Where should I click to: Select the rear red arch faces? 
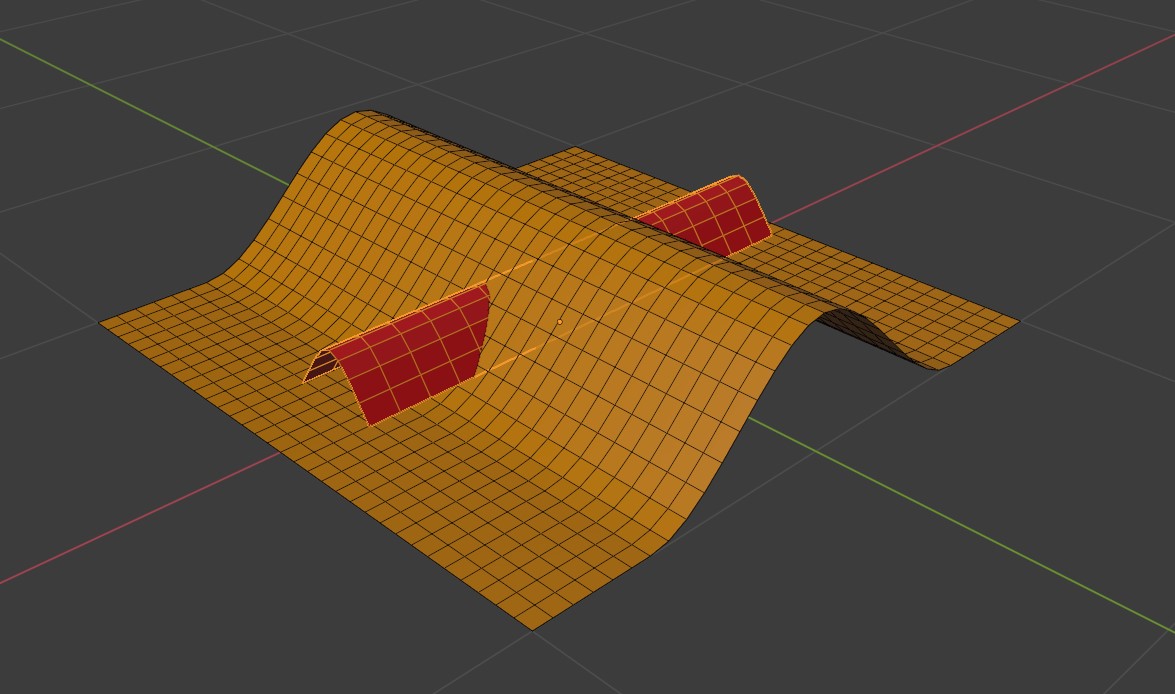(x=712, y=215)
